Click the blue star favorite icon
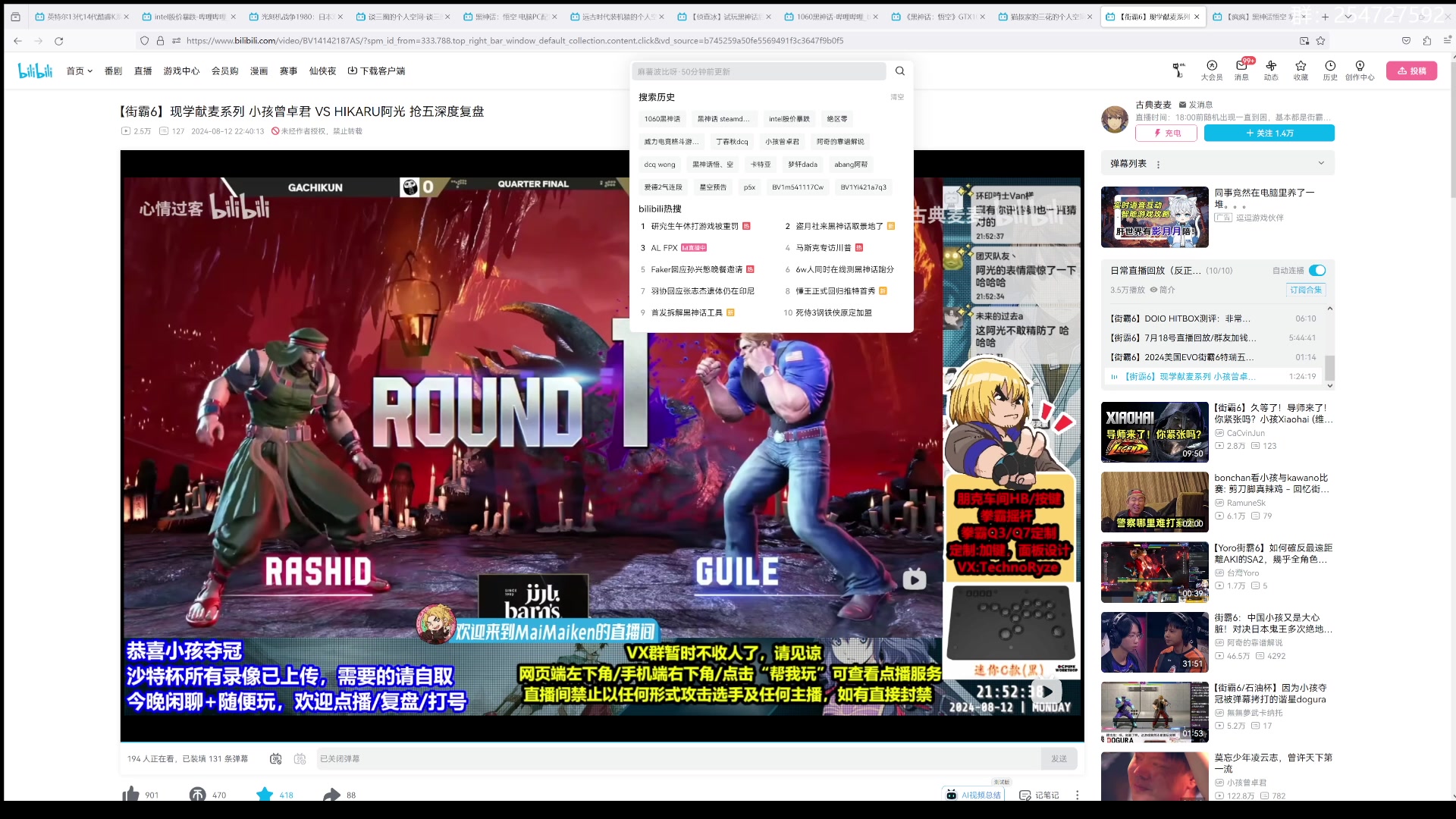This screenshot has width=1456, height=819. point(265,794)
